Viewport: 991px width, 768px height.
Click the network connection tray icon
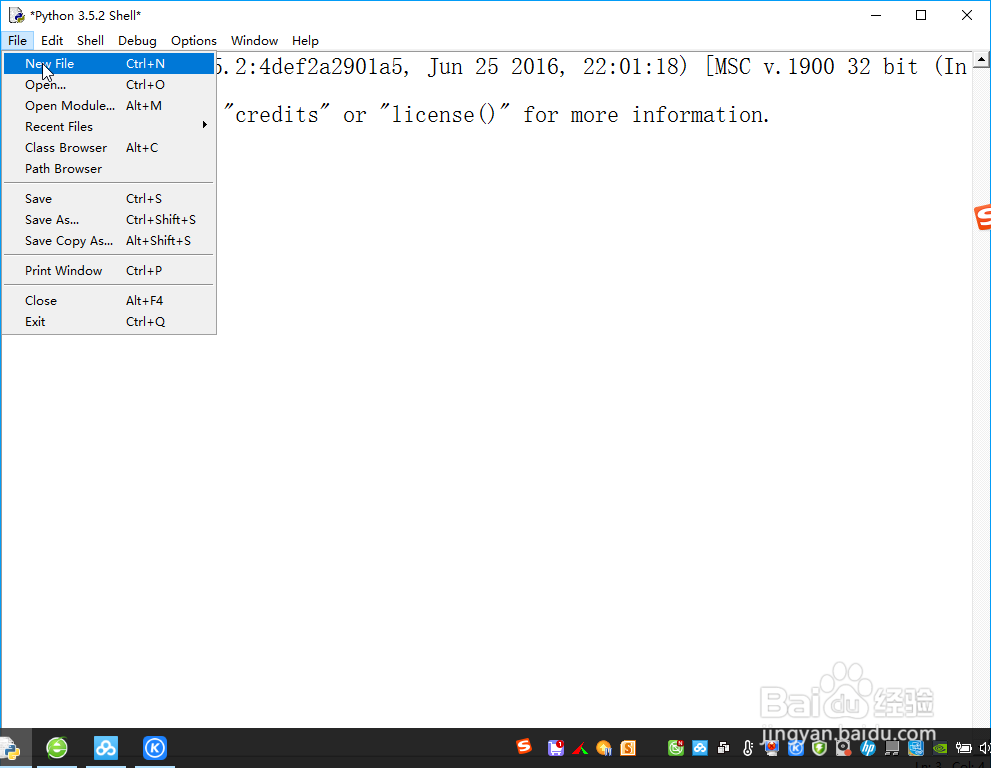tap(892, 748)
